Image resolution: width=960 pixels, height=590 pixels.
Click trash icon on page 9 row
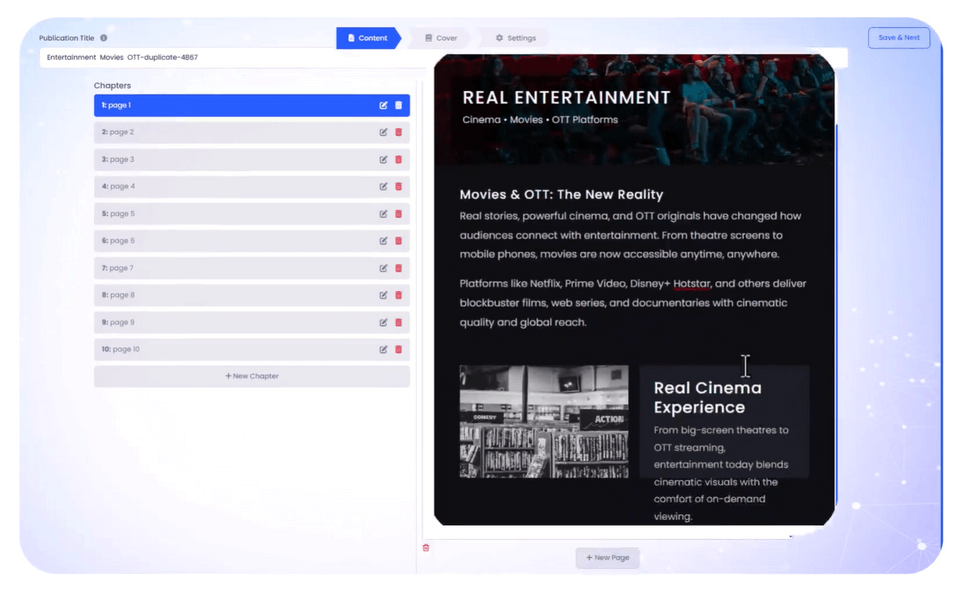tap(399, 323)
